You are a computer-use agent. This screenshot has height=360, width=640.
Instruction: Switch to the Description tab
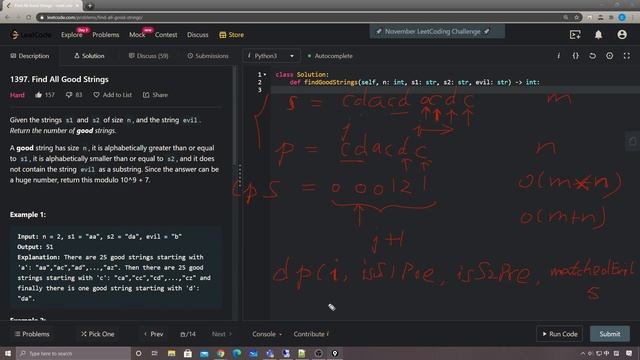pyautogui.click(x=30, y=56)
